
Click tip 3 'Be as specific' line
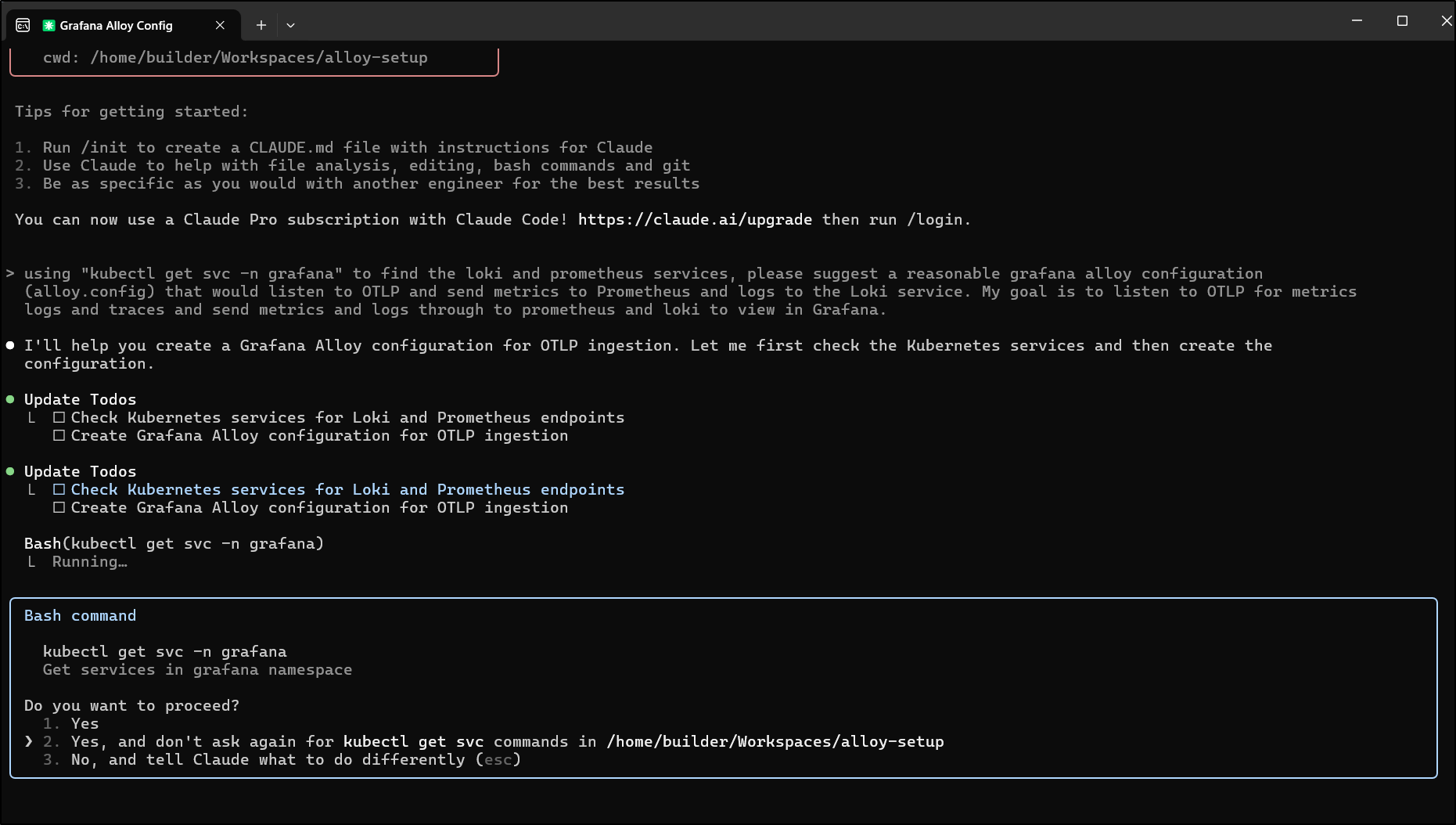pyautogui.click(x=357, y=184)
